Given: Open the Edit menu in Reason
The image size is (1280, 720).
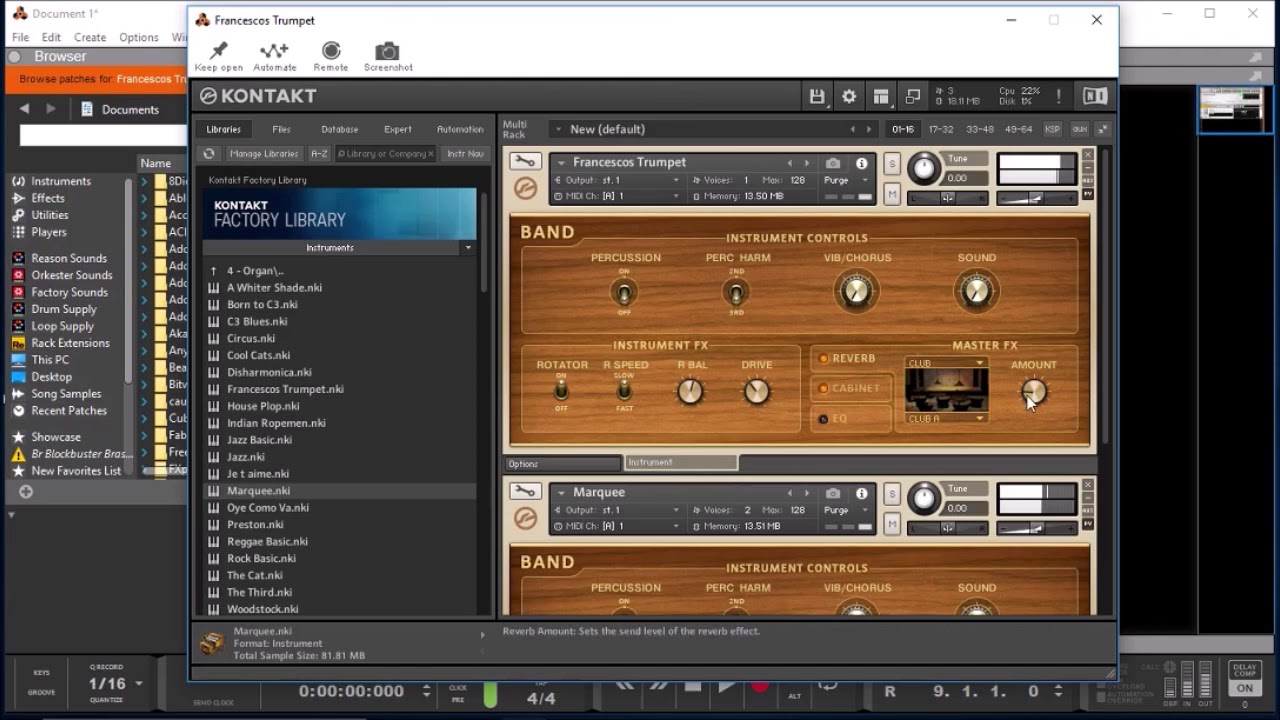Looking at the screenshot, I should click(x=51, y=37).
